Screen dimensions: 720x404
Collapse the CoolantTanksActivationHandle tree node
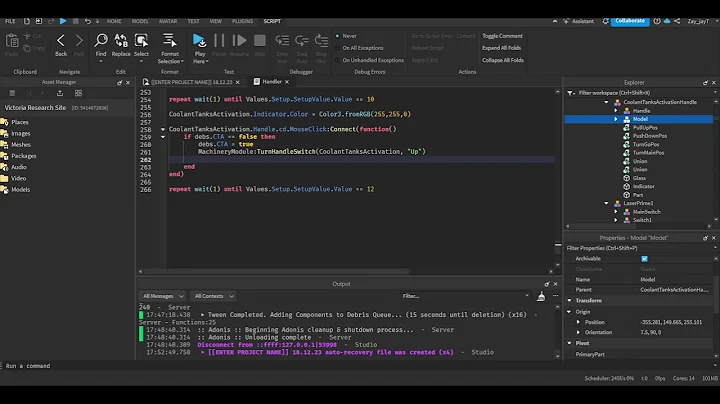606,102
